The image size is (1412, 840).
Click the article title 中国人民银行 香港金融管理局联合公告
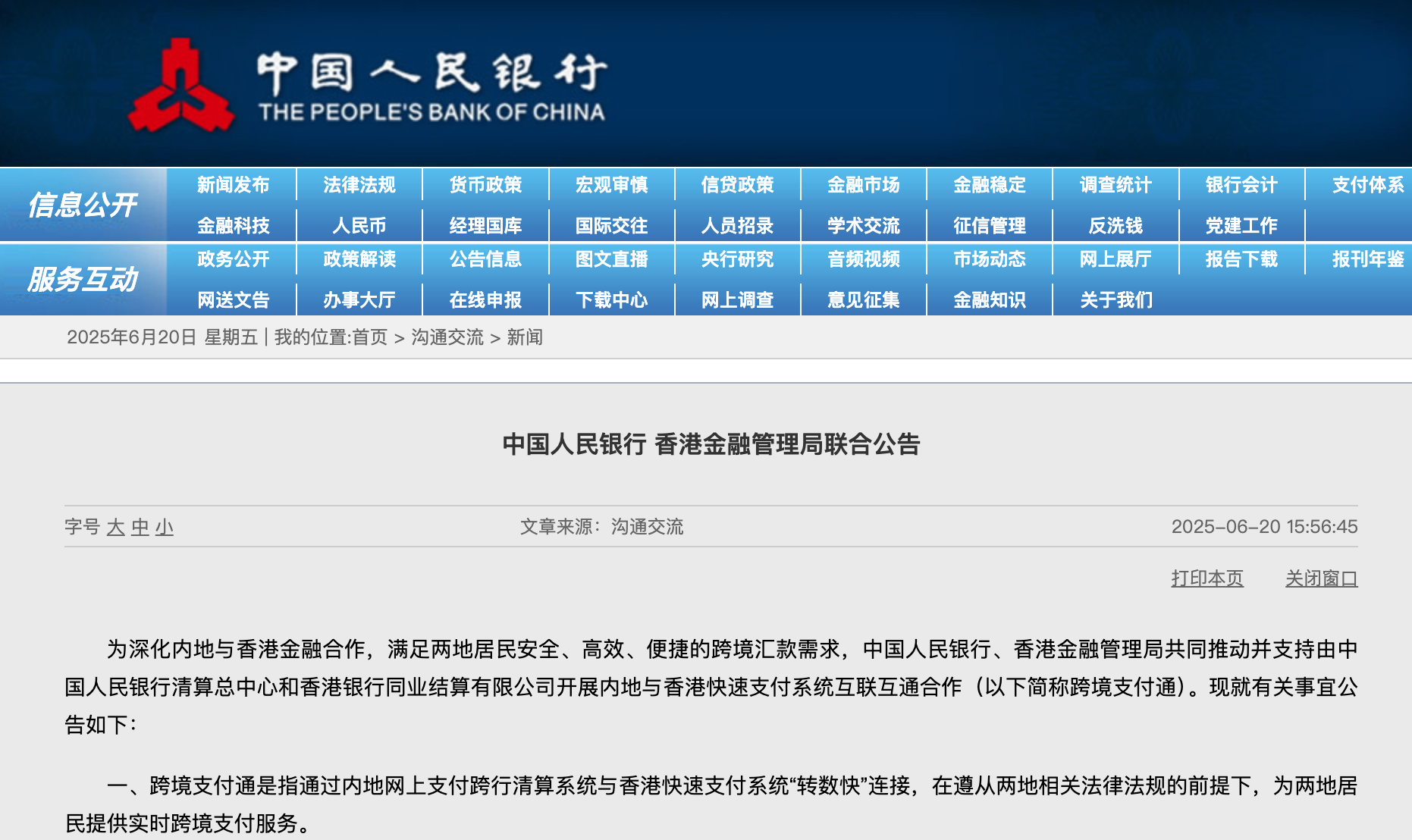pyautogui.click(x=711, y=444)
